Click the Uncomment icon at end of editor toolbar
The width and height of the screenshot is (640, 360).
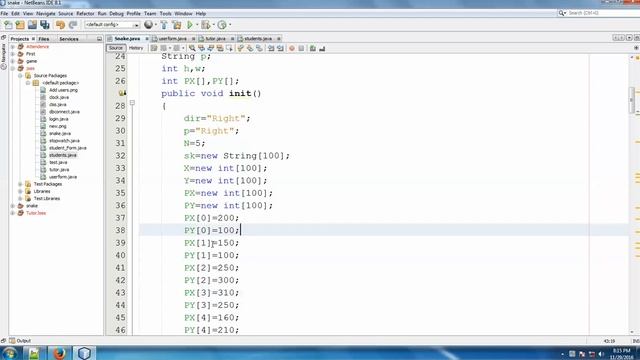pyautogui.click(x=322, y=48)
